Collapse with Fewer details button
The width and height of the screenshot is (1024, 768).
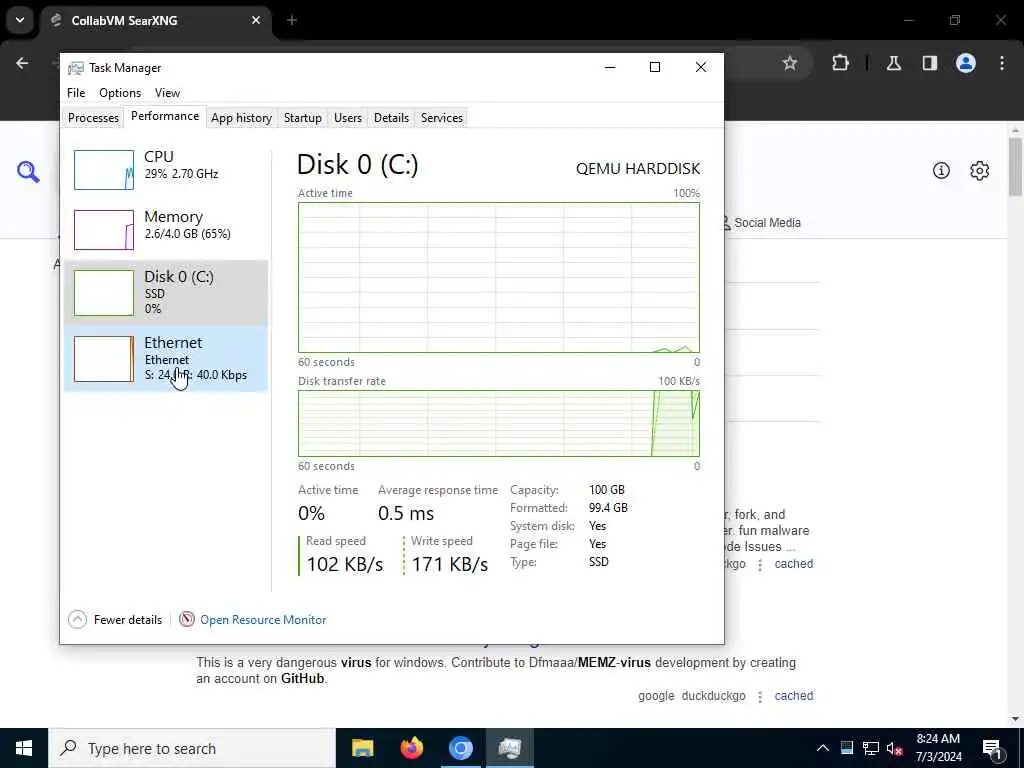click(115, 619)
